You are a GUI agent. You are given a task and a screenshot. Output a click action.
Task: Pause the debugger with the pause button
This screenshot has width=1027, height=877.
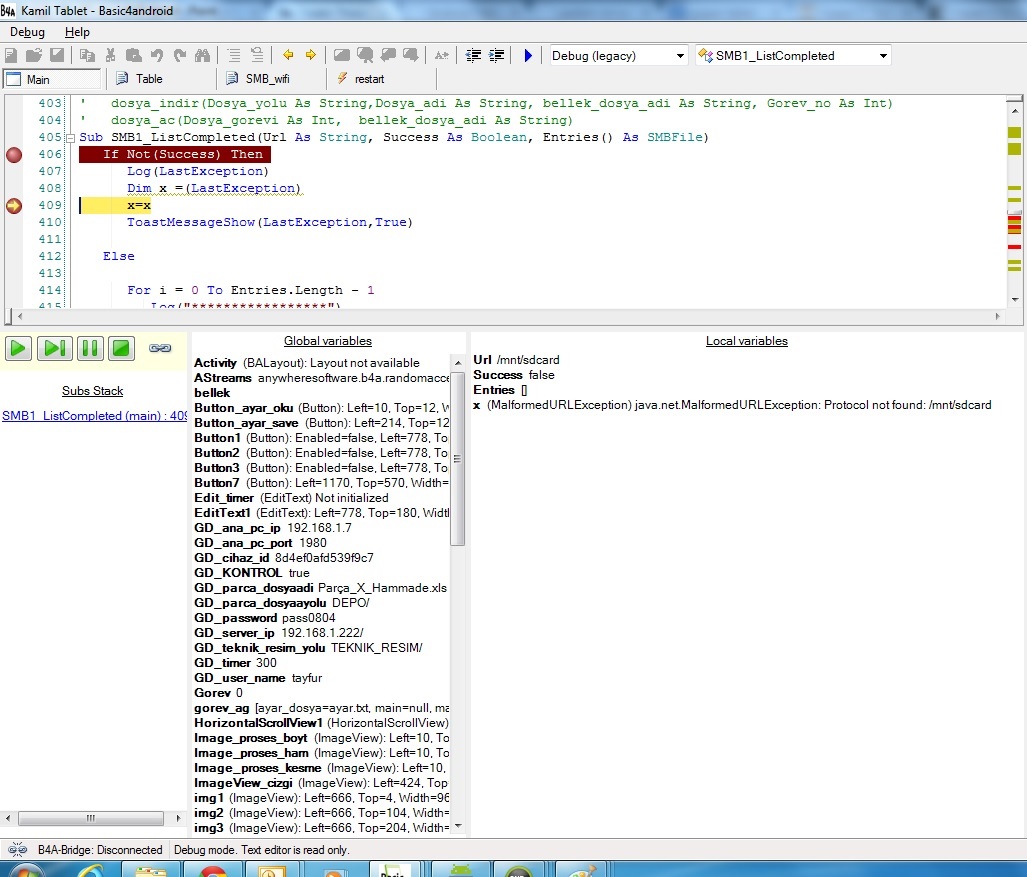[89, 348]
